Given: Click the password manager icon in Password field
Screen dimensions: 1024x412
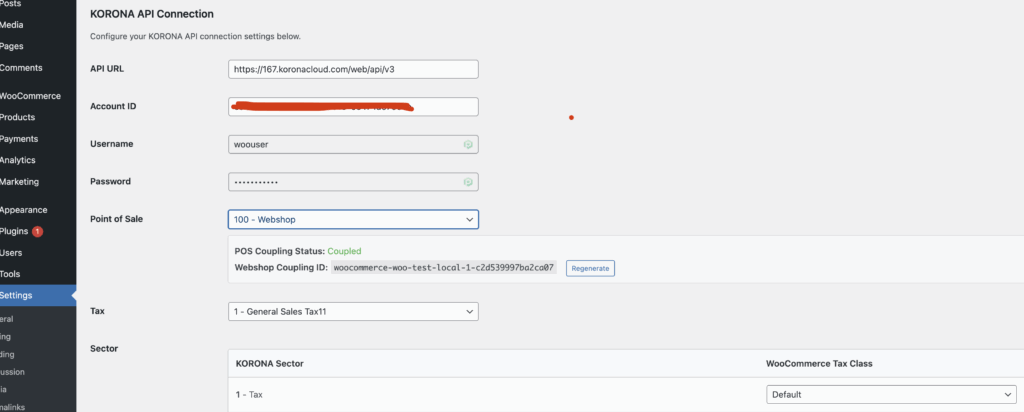Looking at the screenshot, I should (x=468, y=182).
